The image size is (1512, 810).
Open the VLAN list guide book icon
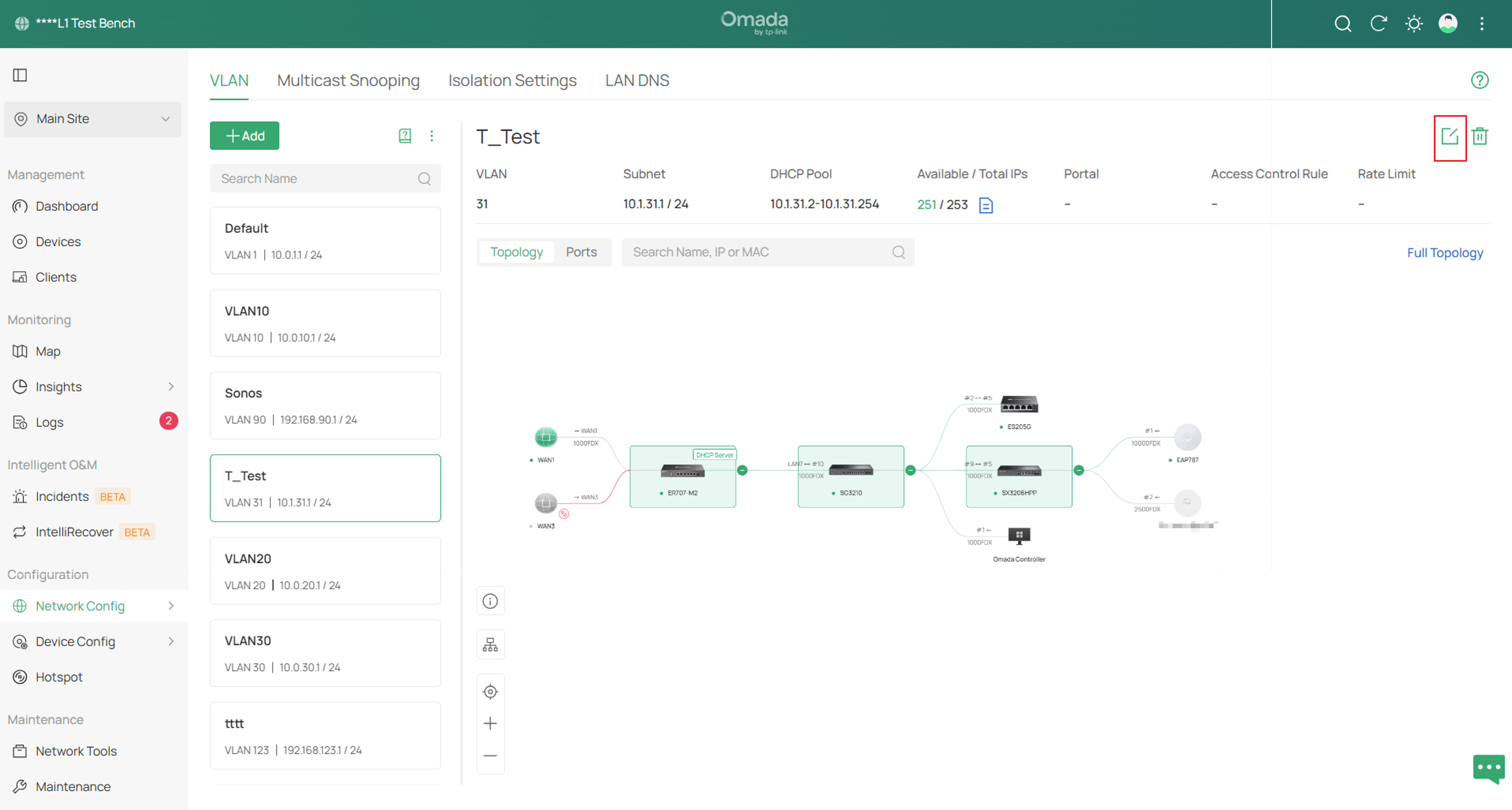coord(405,136)
